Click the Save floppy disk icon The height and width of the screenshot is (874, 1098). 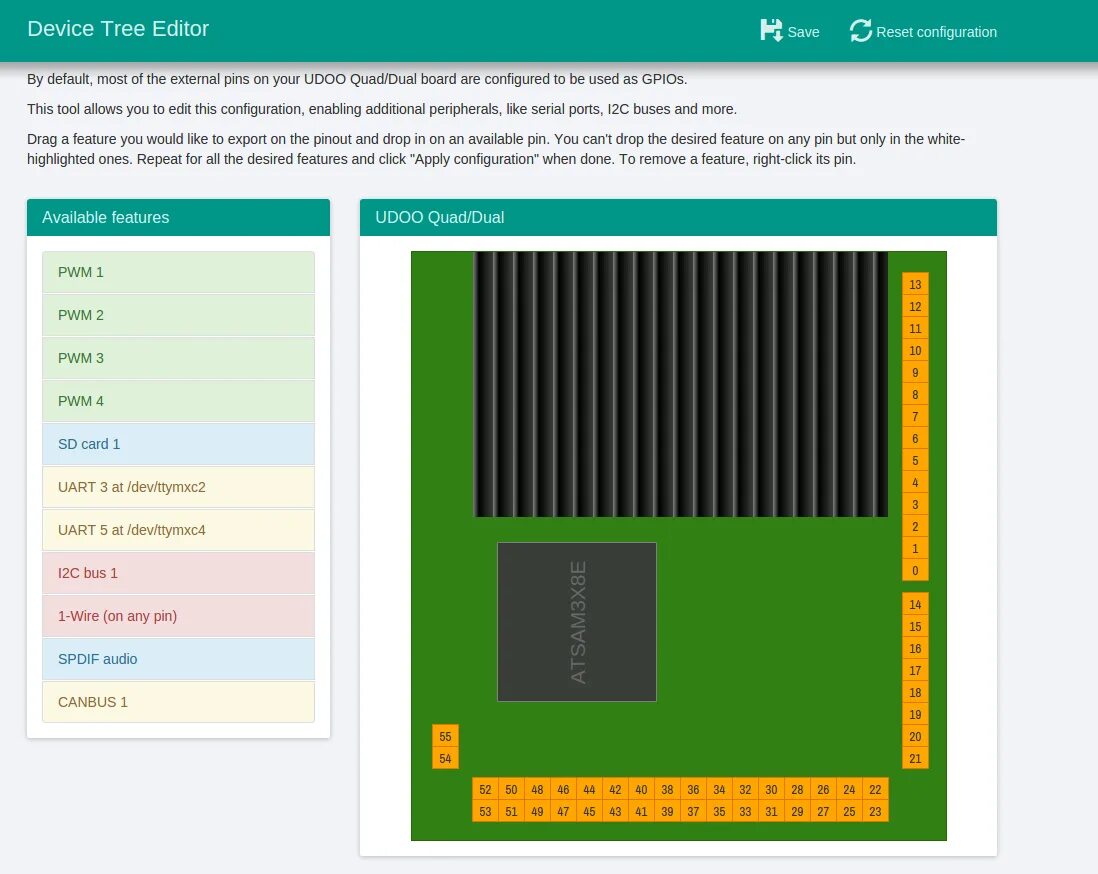click(771, 30)
